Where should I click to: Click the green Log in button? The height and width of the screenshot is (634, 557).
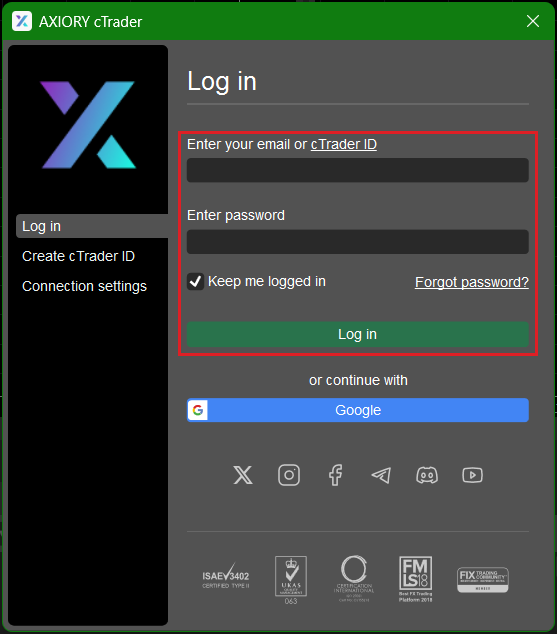(x=358, y=334)
